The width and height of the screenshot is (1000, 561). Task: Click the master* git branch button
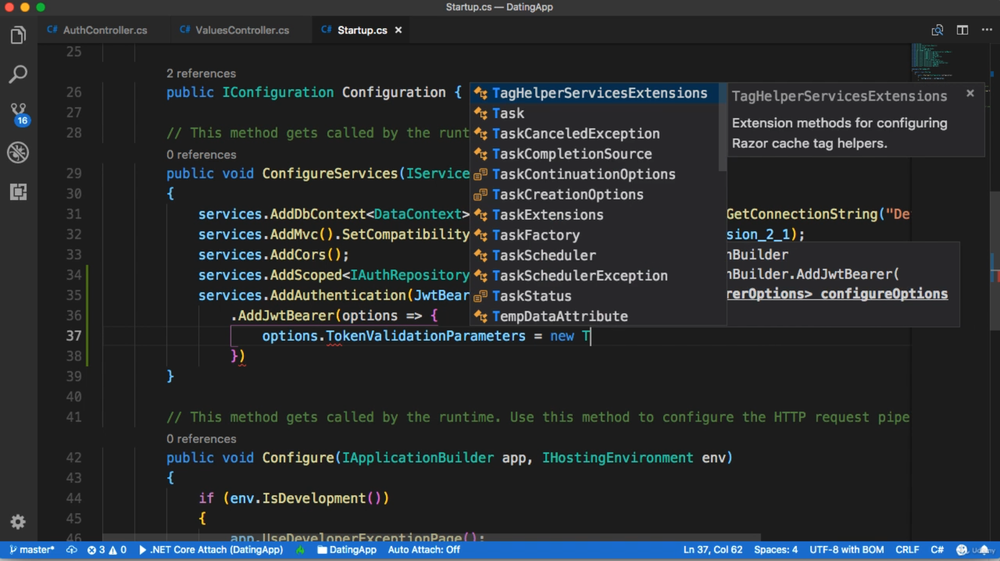click(x=32, y=550)
